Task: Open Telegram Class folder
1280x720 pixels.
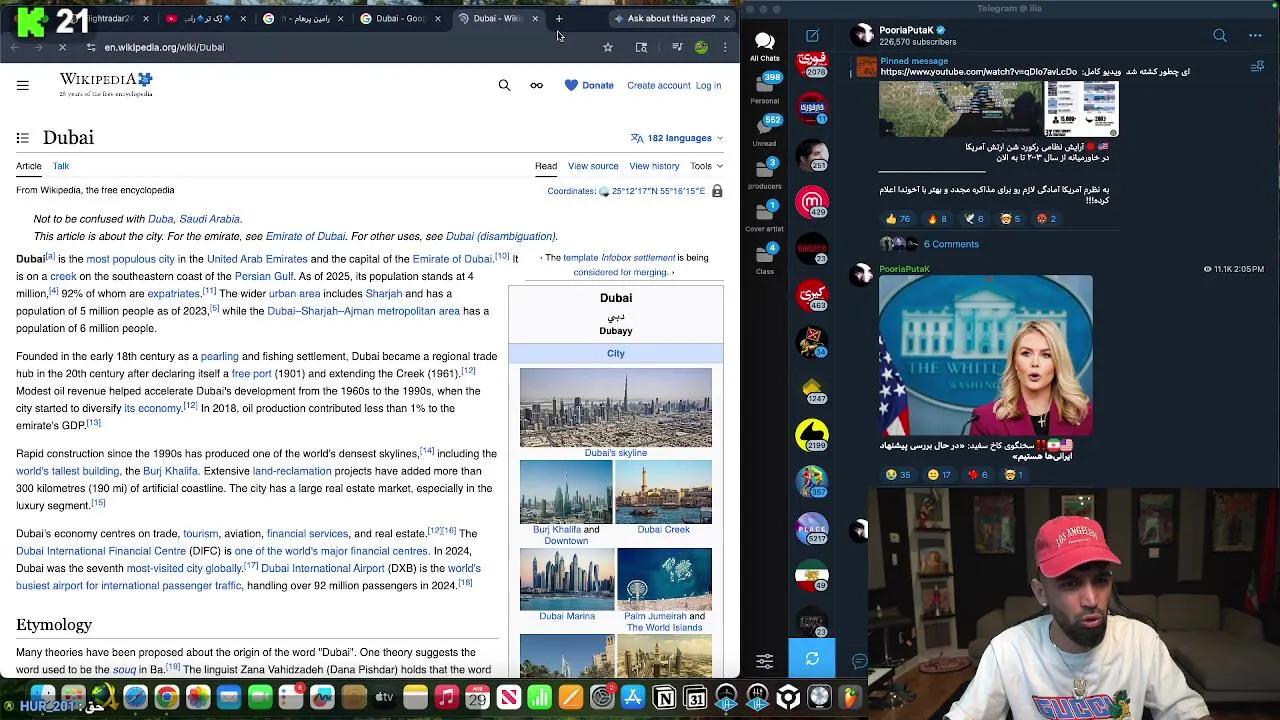Action: click(765, 258)
